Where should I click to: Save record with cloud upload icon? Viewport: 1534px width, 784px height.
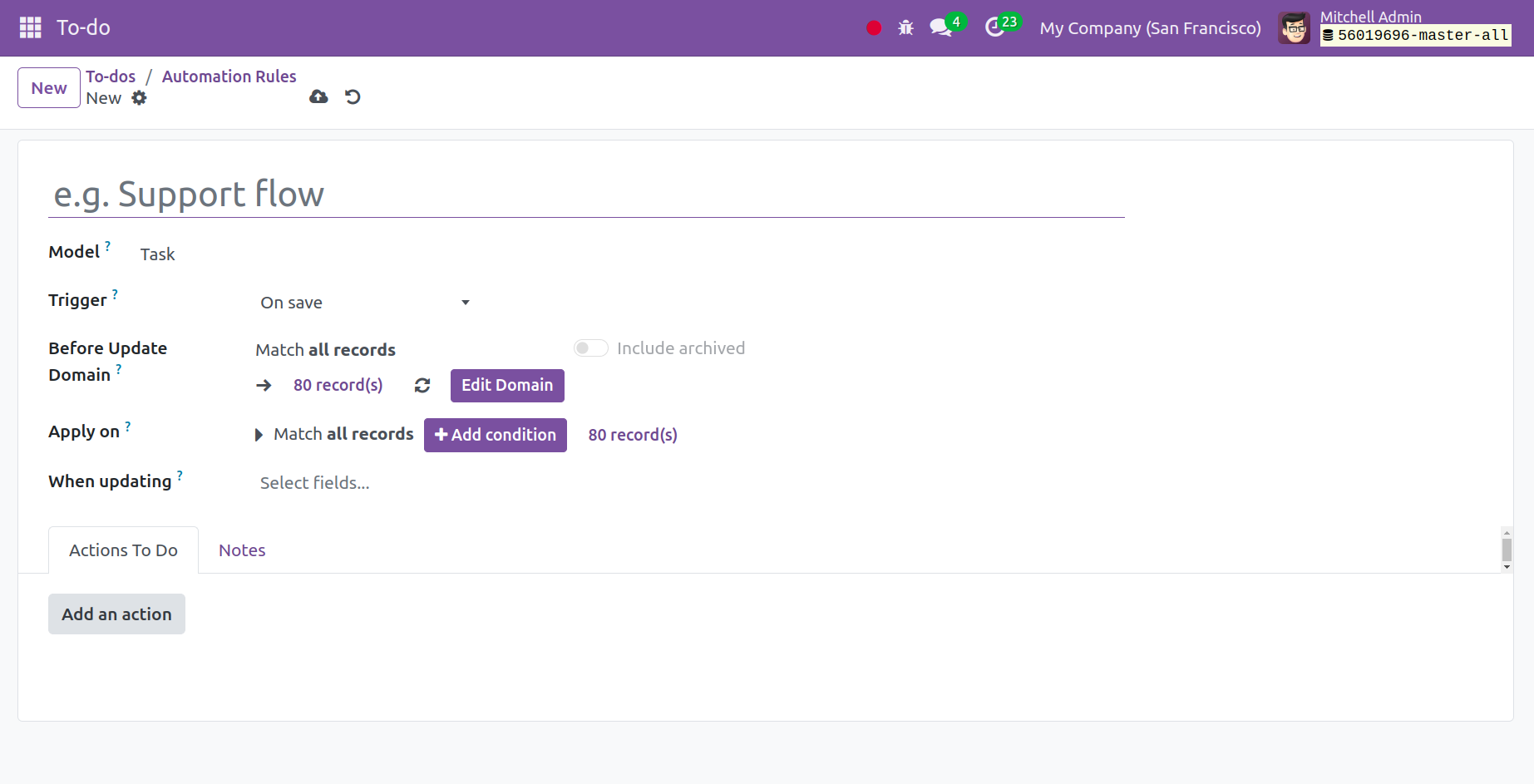[318, 97]
